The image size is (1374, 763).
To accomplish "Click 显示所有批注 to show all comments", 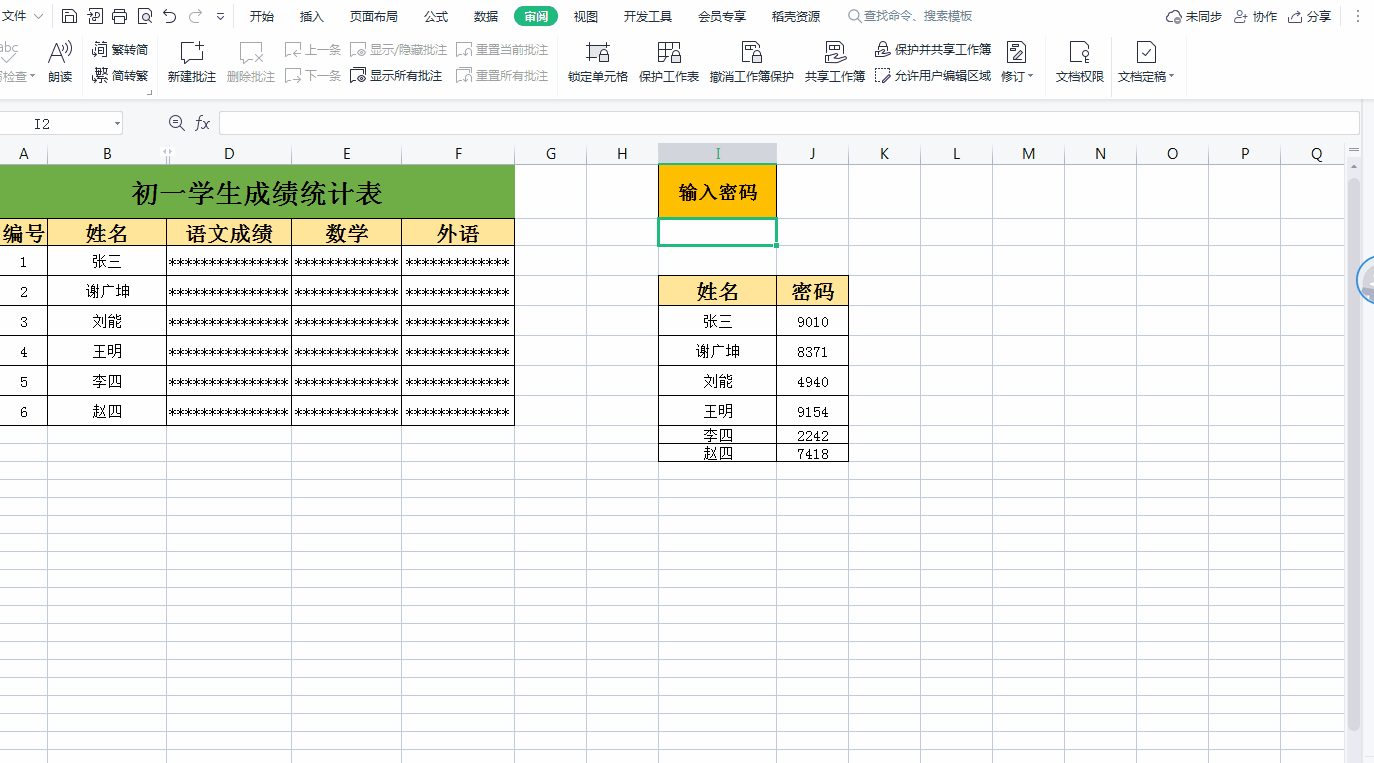I will pyautogui.click(x=396, y=75).
